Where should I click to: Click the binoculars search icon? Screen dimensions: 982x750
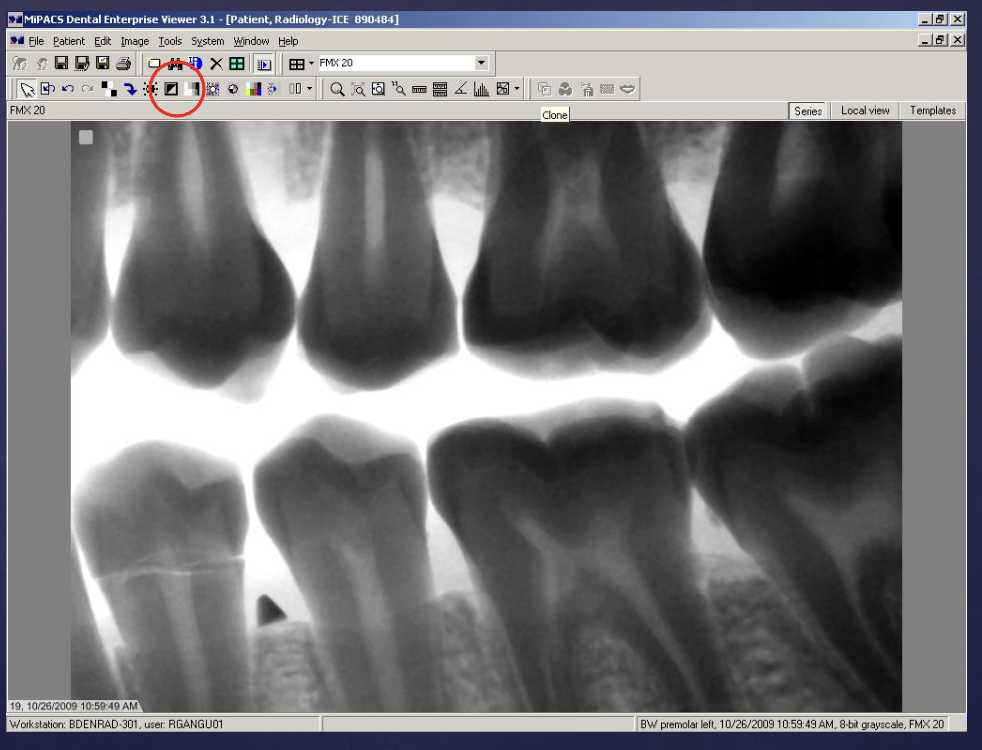(175, 63)
